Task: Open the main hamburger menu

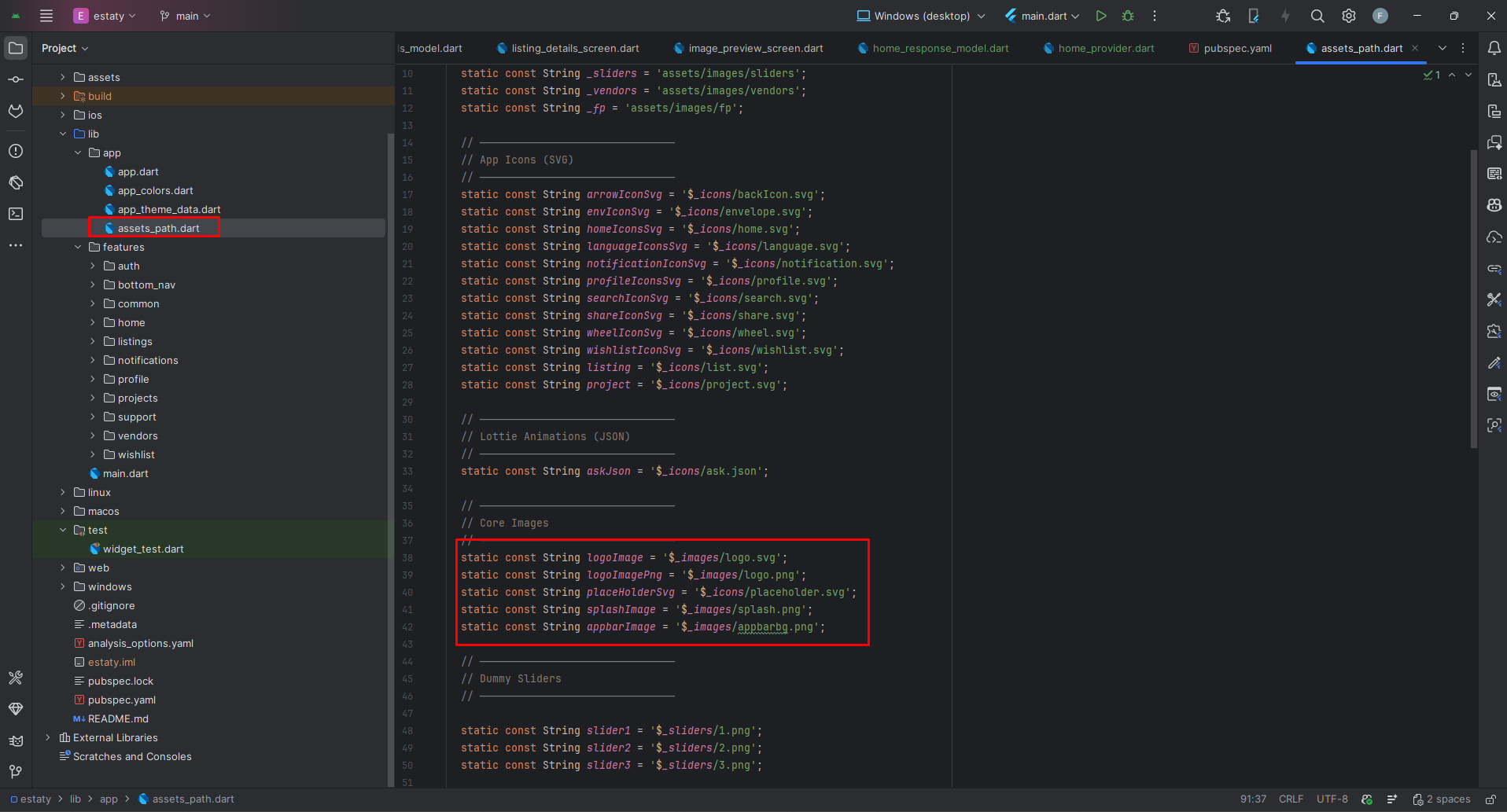Action: pyautogui.click(x=46, y=16)
